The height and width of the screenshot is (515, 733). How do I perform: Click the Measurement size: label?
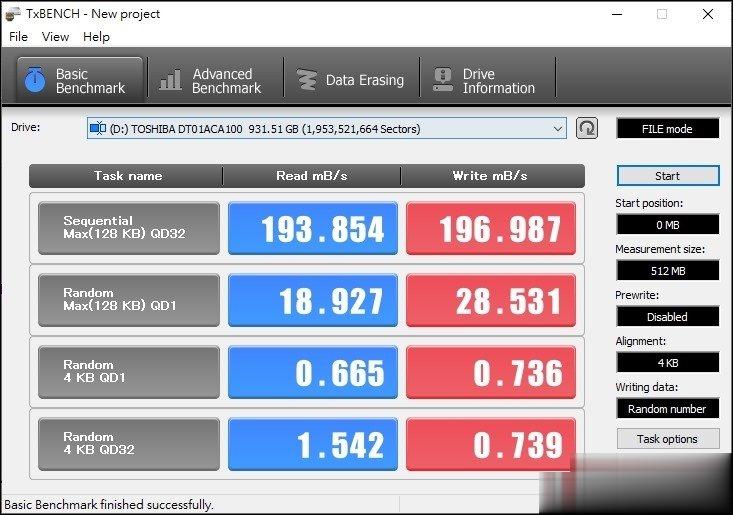660,249
